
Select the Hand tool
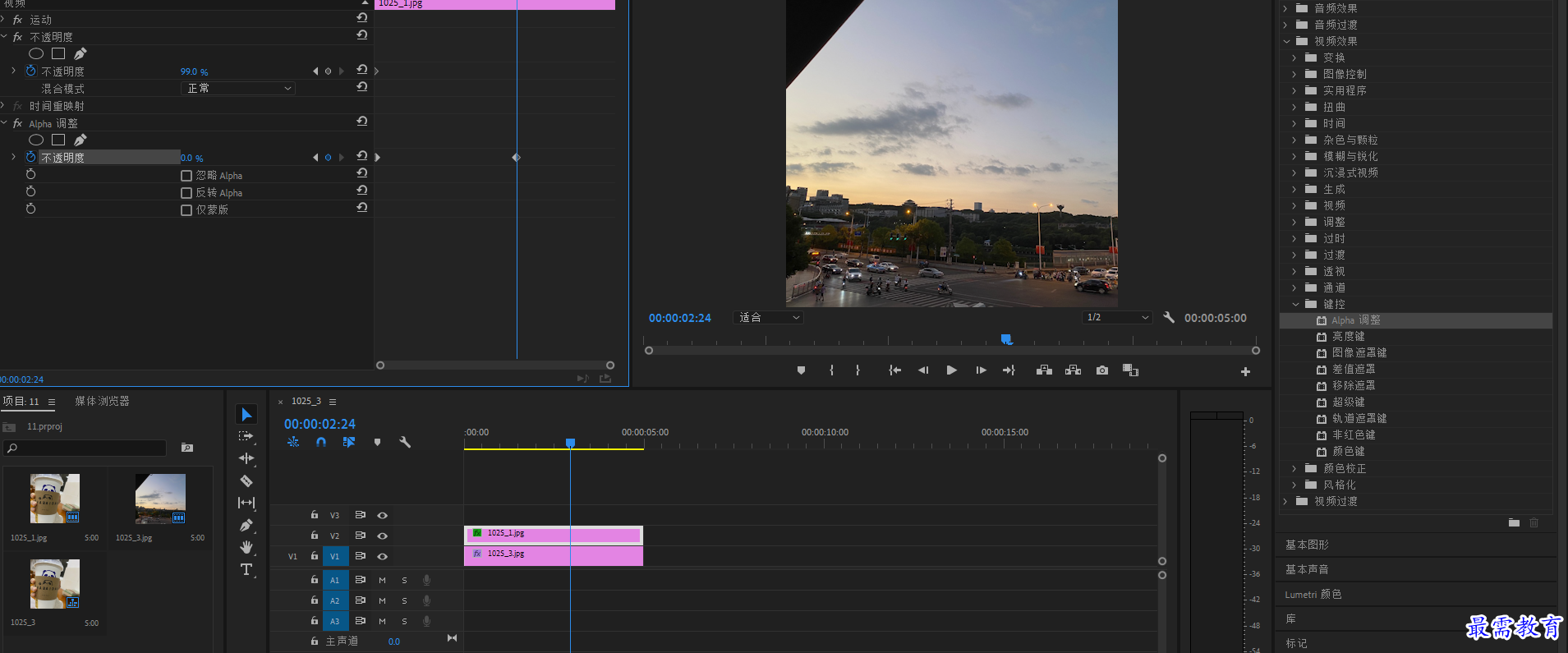pos(246,547)
